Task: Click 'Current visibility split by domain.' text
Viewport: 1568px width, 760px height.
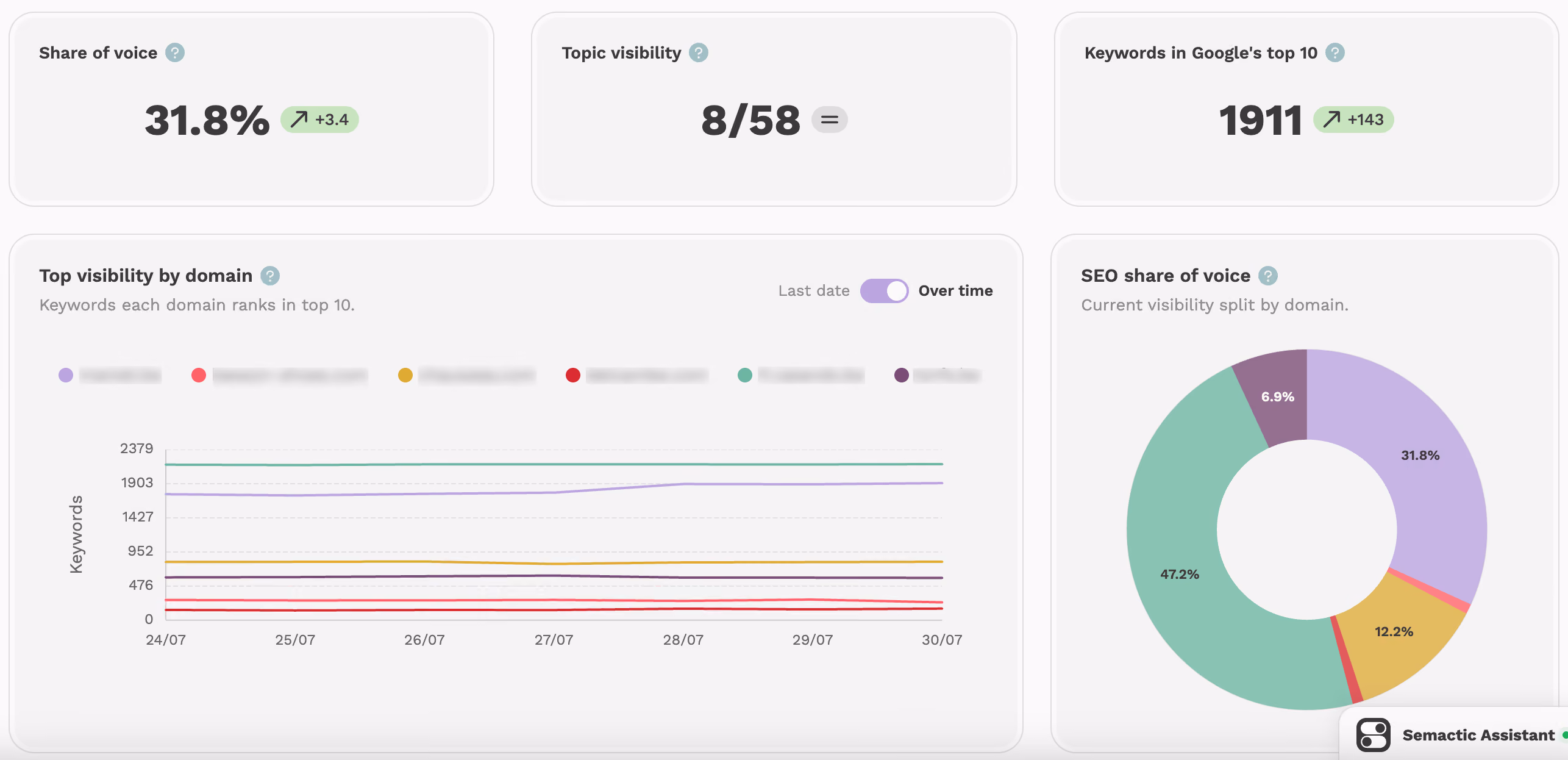Action: coord(1214,305)
